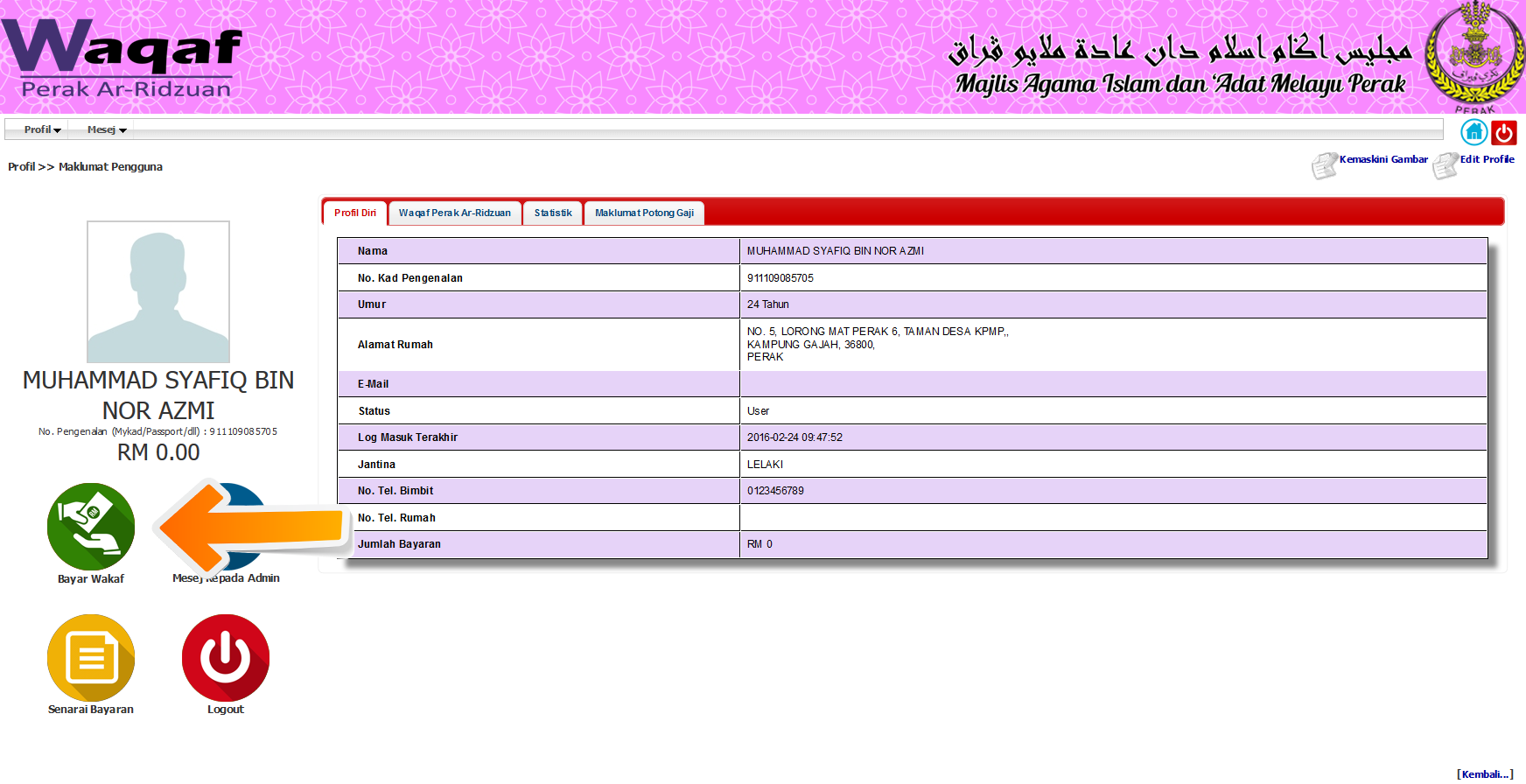The height and width of the screenshot is (784, 1526).
Task: Expand the Mesej dropdown menu
Action: (x=107, y=129)
